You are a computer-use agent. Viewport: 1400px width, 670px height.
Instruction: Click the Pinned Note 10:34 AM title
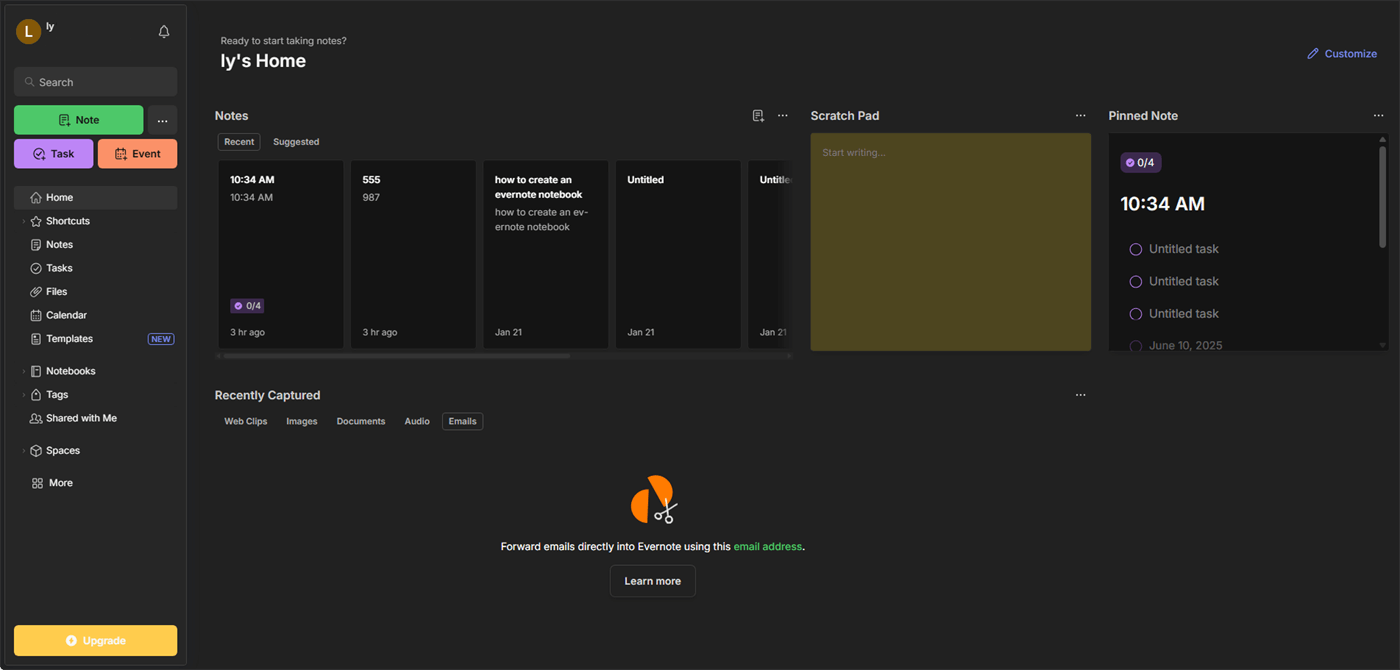coord(1163,204)
